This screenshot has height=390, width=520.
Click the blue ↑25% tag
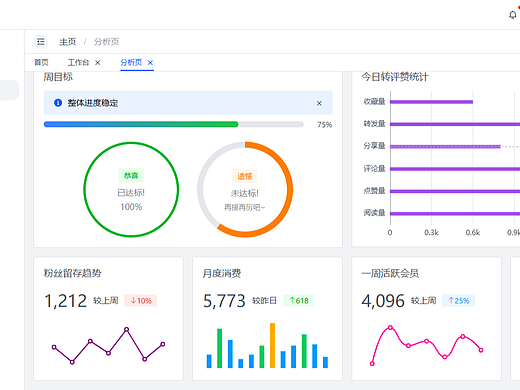click(459, 301)
